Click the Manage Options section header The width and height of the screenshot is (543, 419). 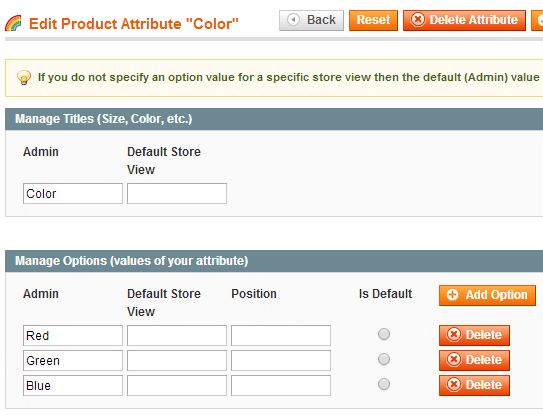tap(274, 261)
